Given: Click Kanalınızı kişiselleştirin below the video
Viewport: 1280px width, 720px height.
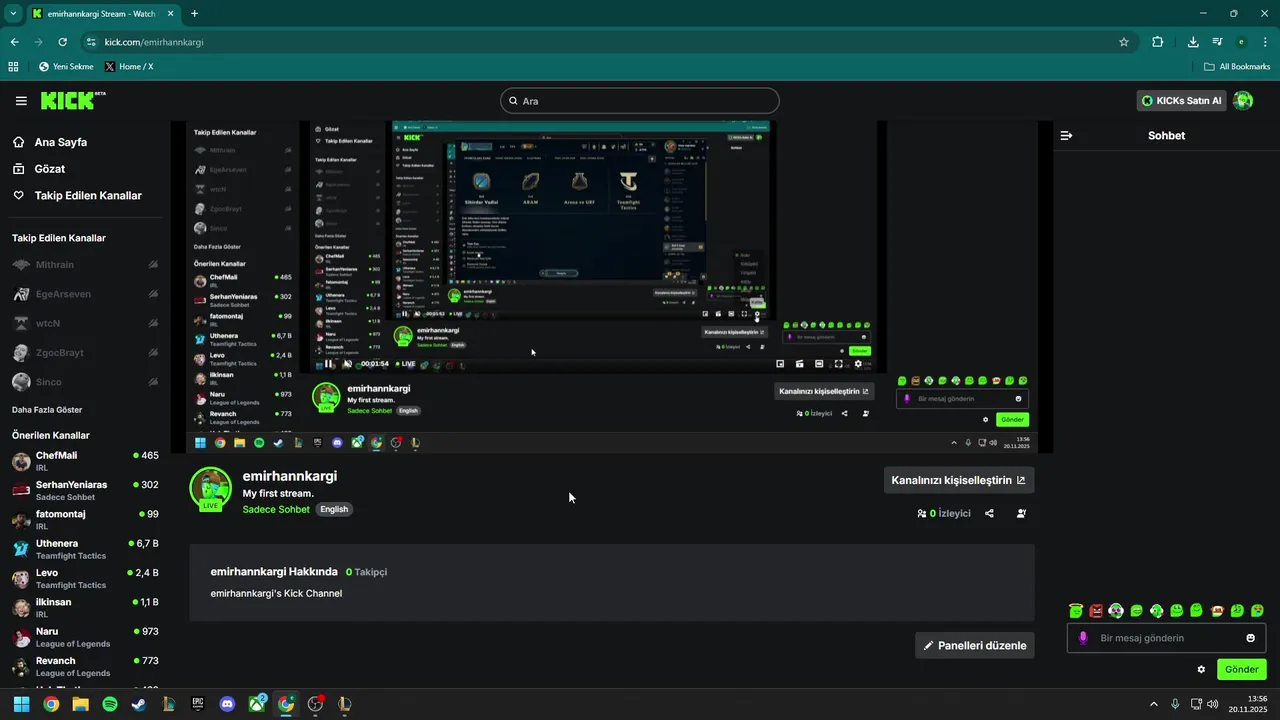Looking at the screenshot, I should coord(958,480).
